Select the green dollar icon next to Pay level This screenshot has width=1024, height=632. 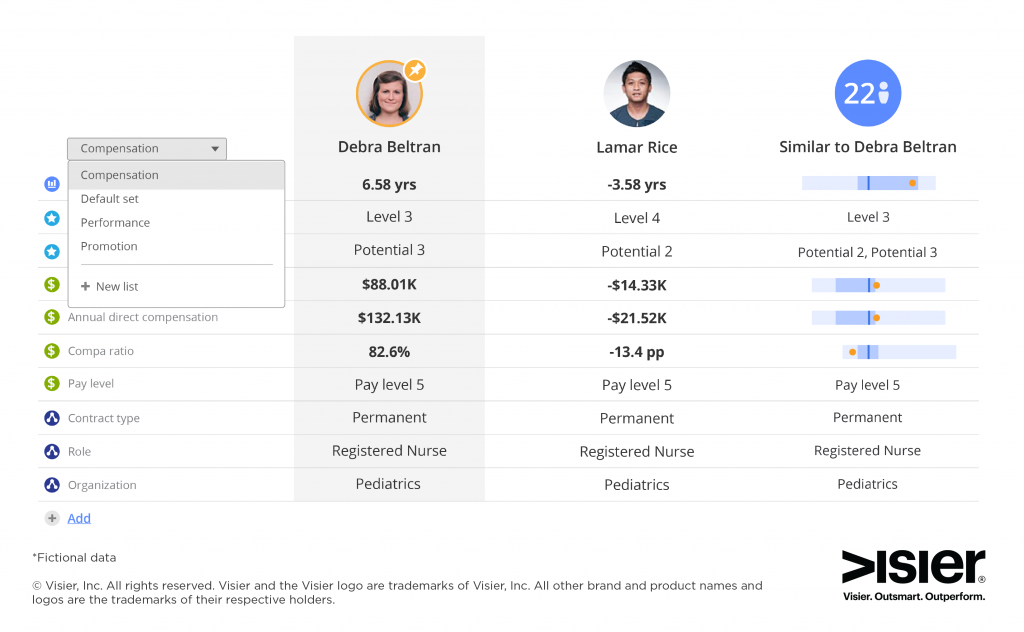pyautogui.click(x=51, y=384)
